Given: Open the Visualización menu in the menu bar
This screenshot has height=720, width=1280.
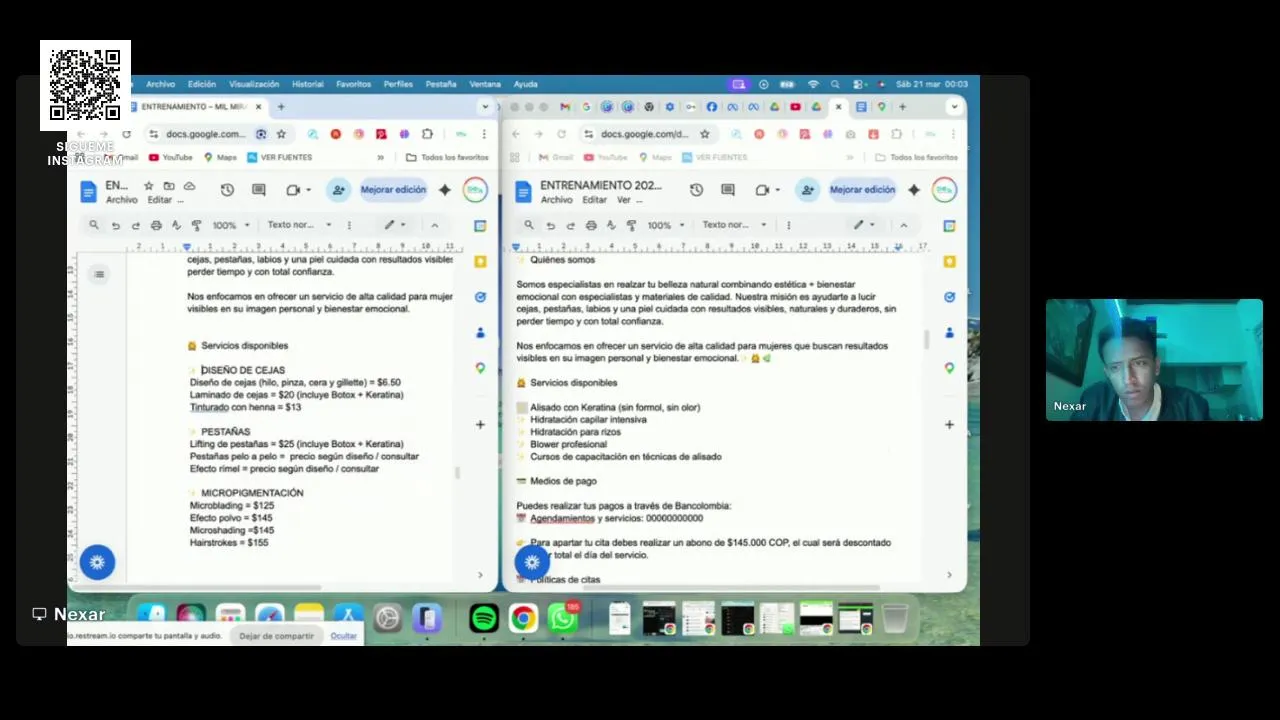Looking at the screenshot, I should pyautogui.click(x=254, y=84).
